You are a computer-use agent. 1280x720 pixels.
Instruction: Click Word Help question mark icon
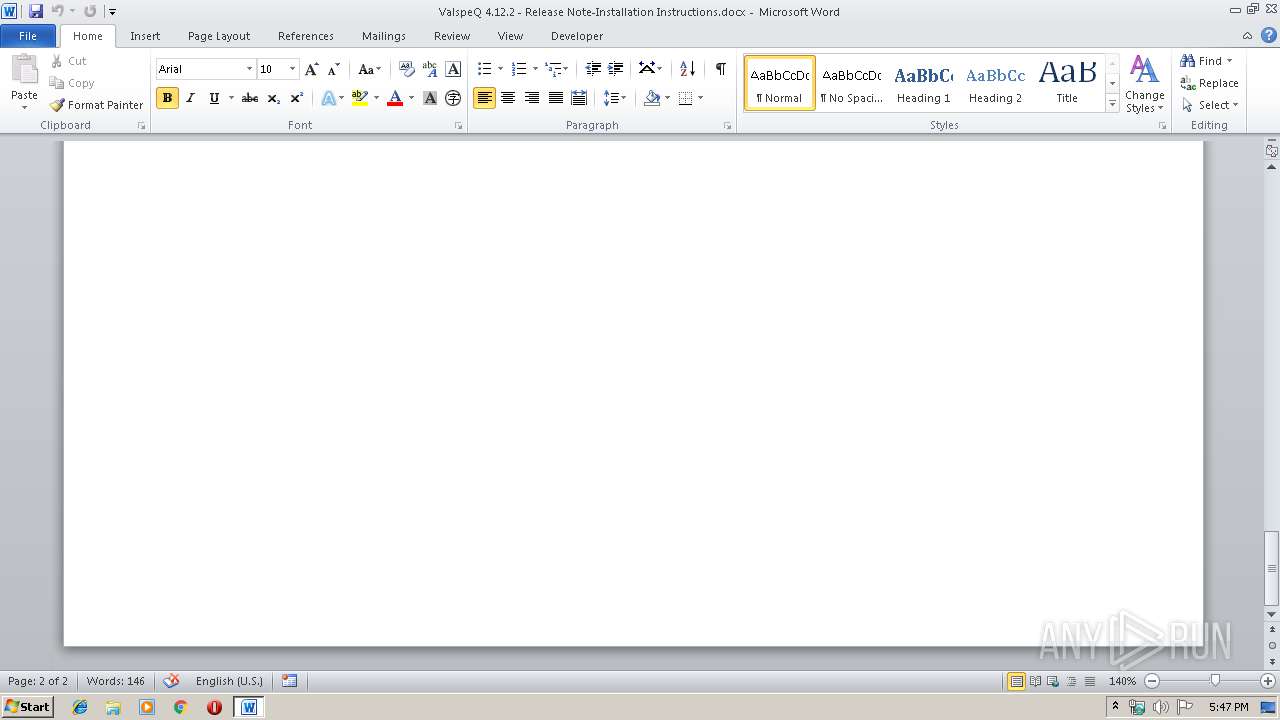(x=1269, y=35)
